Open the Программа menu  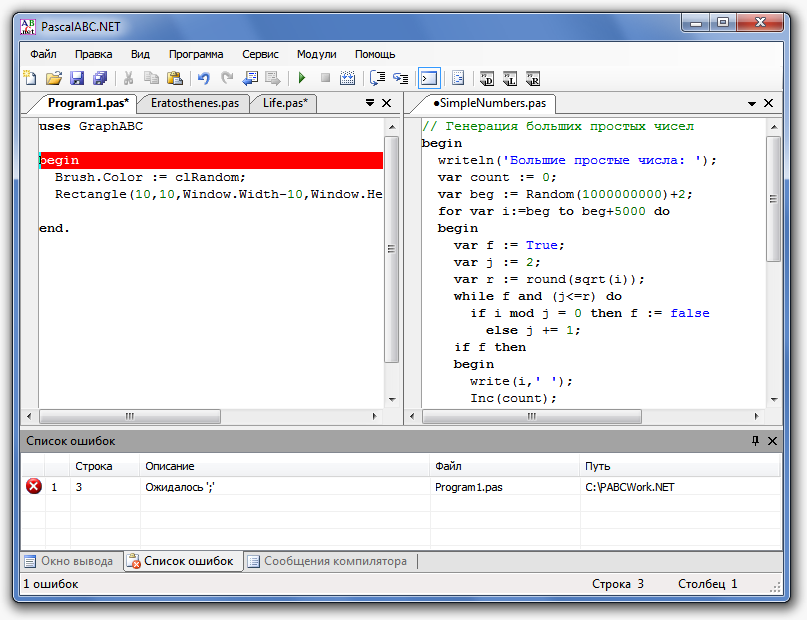click(196, 54)
